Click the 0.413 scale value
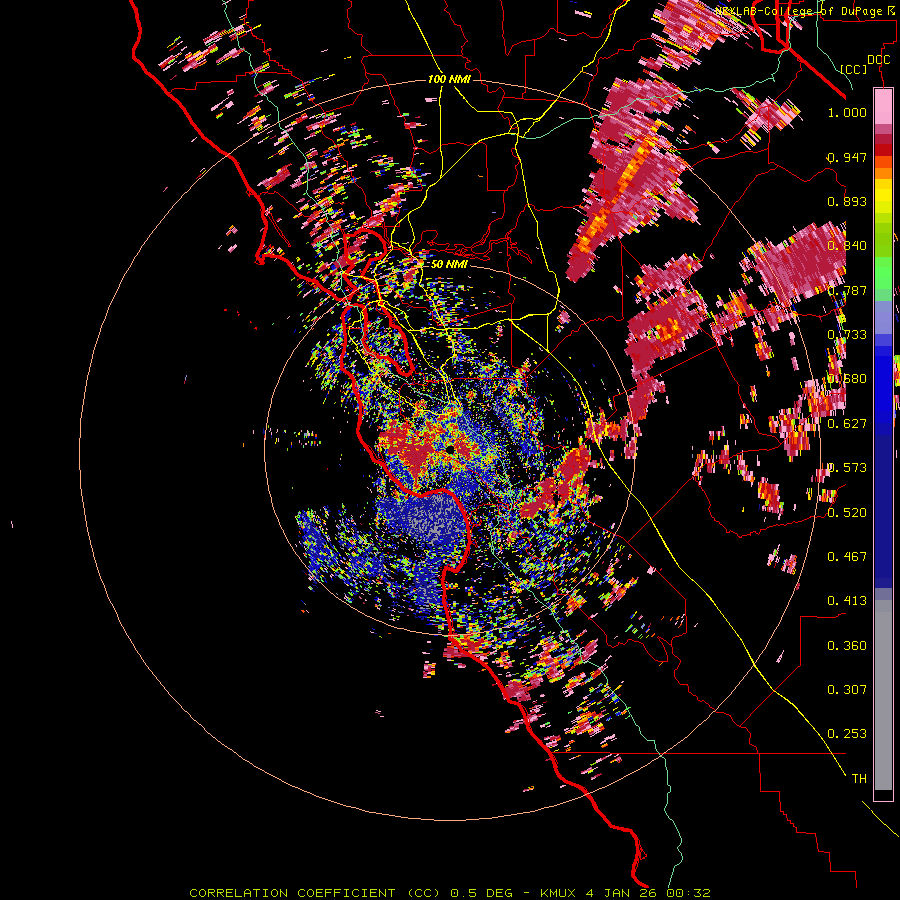Viewport: 900px width, 900px height. click(847, 601)
